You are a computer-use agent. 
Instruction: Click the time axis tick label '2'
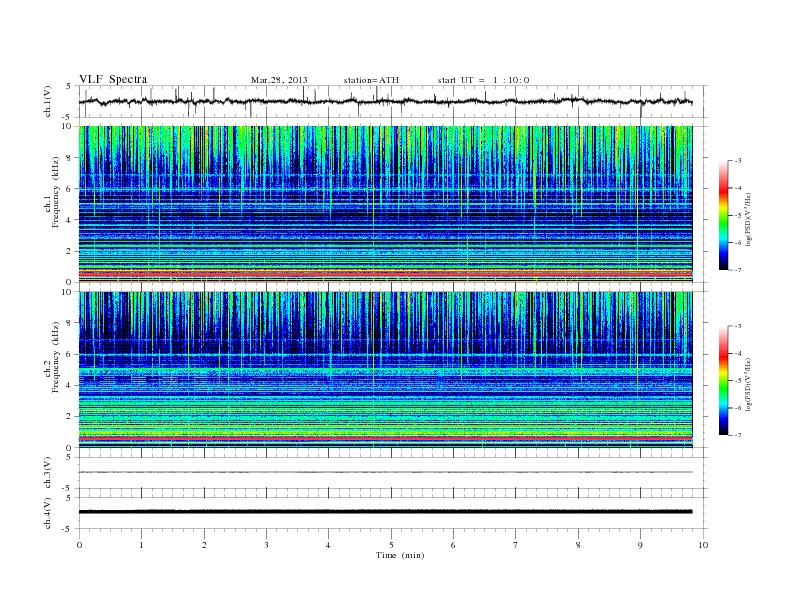pyautogui.click(x=204, y=545)
